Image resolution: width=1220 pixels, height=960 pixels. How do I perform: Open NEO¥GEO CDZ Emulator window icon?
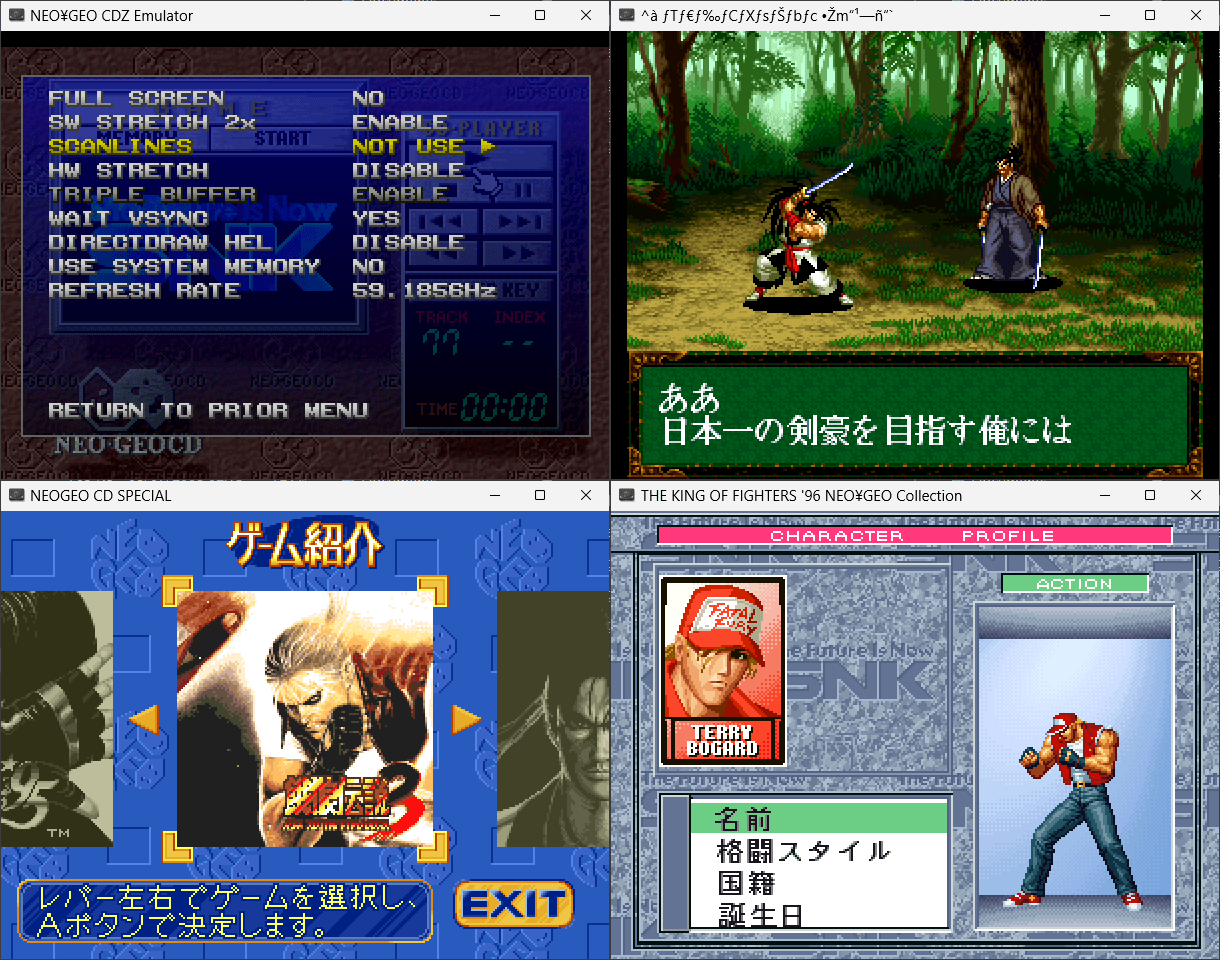(x=15, y=15)
